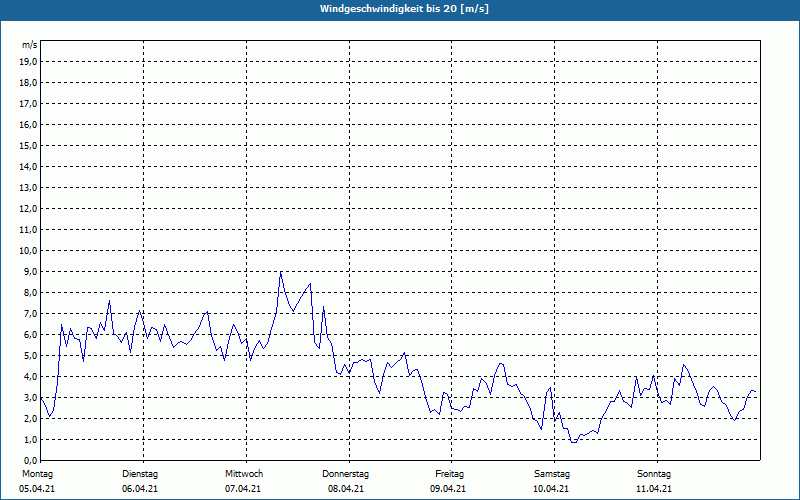Select the 17,0 y-axis value

(x=29, y=104)
